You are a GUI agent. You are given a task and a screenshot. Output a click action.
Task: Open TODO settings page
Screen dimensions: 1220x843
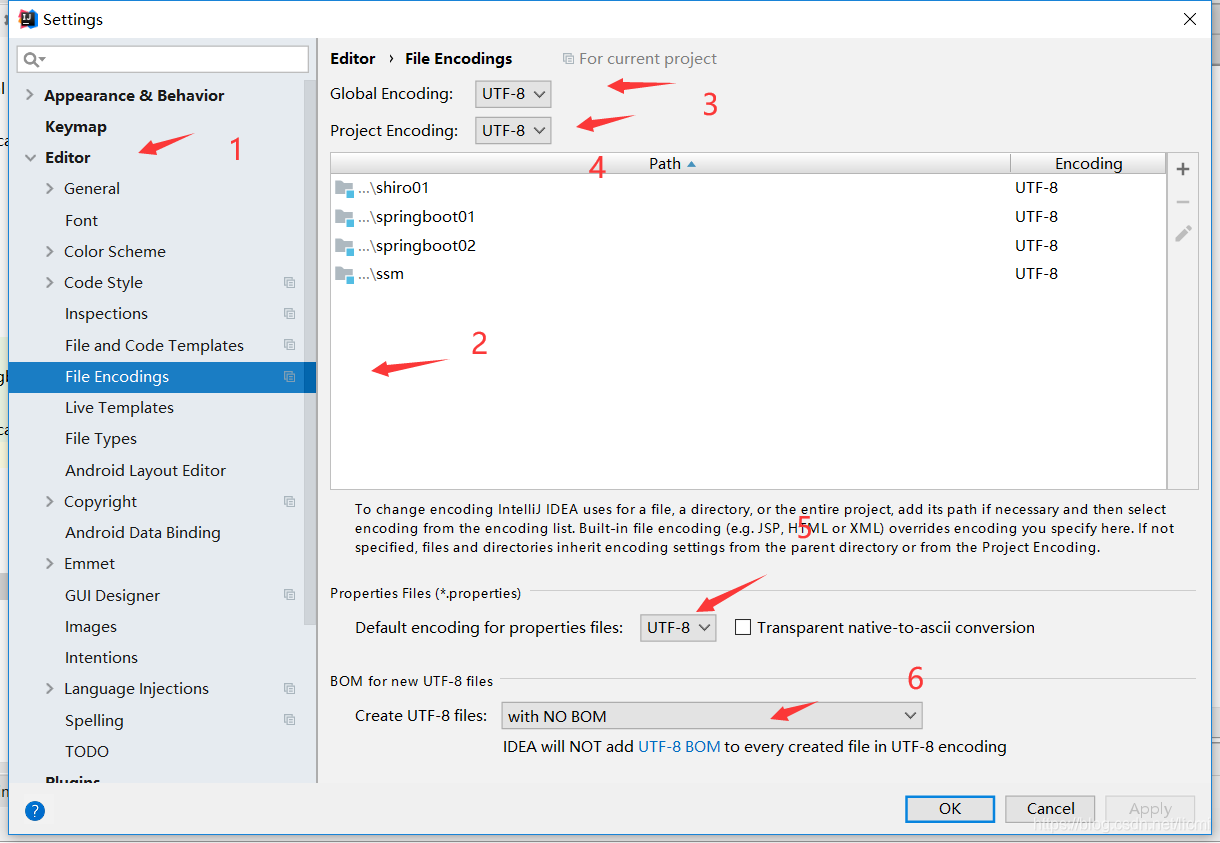87,752
